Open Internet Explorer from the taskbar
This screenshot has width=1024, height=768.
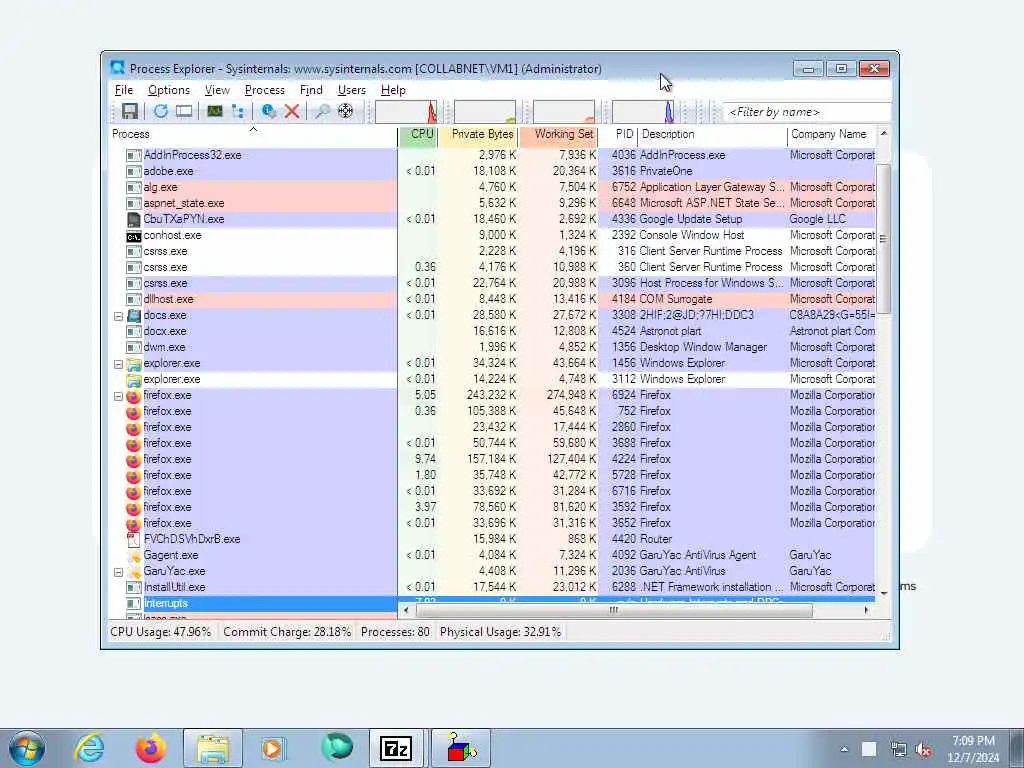click(x=89, y=748)
